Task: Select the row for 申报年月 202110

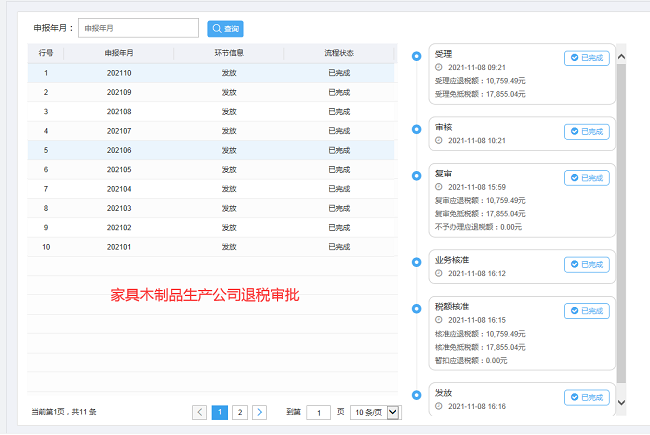Action: [x=211, y=73]
